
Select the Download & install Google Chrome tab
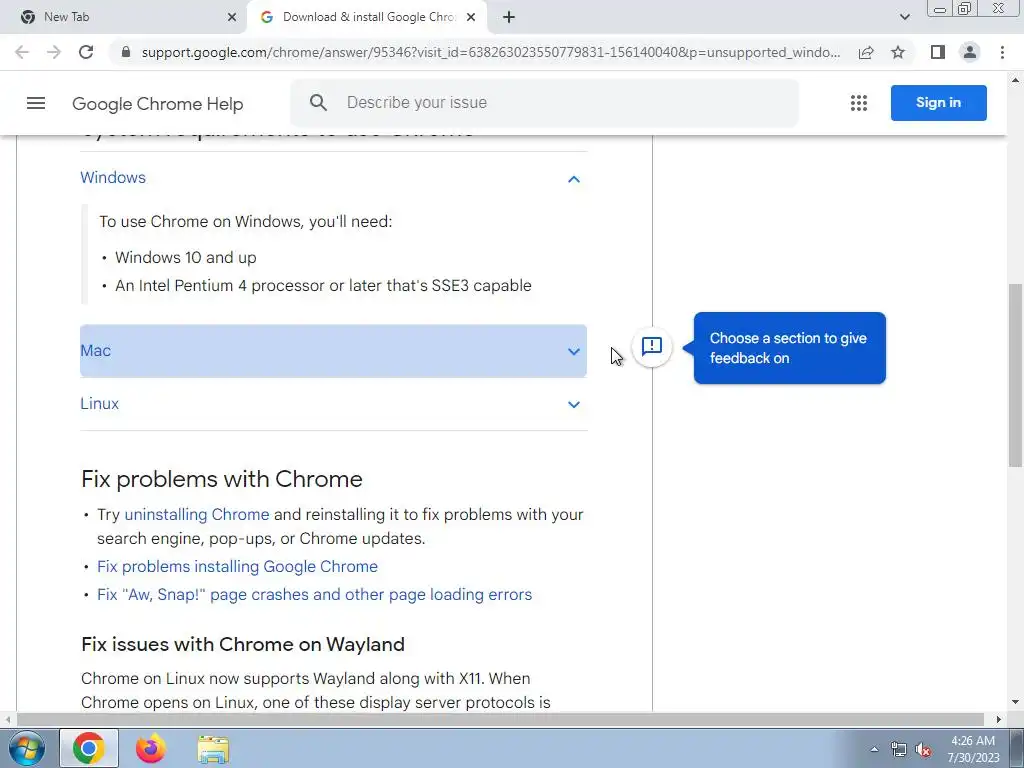[369, 17]
